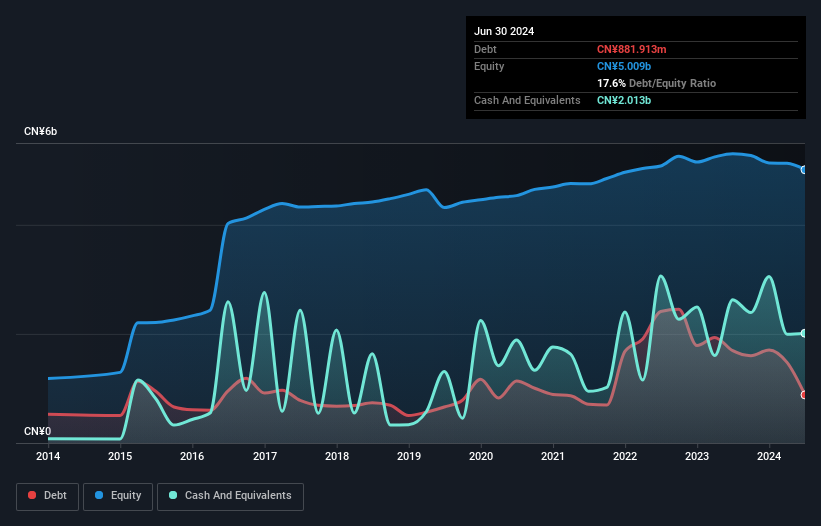This screenshot has height=526, width=821.
Task: Toggle the Cash And Equivalents legend button
Action: tap(230, 496)
